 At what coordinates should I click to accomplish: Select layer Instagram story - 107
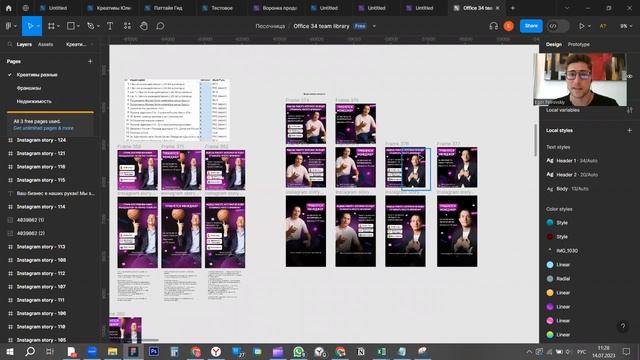point(41,287)
